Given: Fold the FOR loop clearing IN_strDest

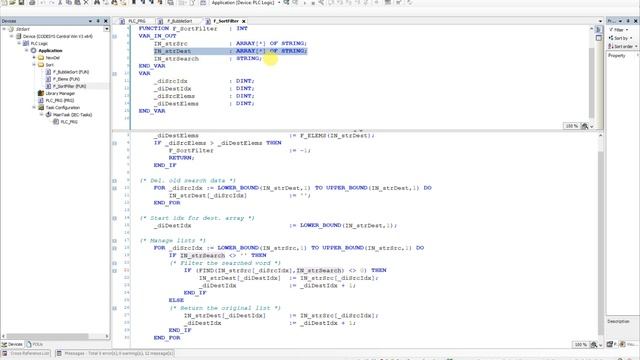Looking at the screenshot, I should pos(115,188).
